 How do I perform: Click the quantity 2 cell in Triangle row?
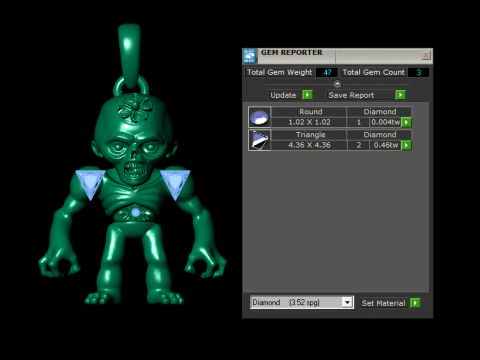359,145
